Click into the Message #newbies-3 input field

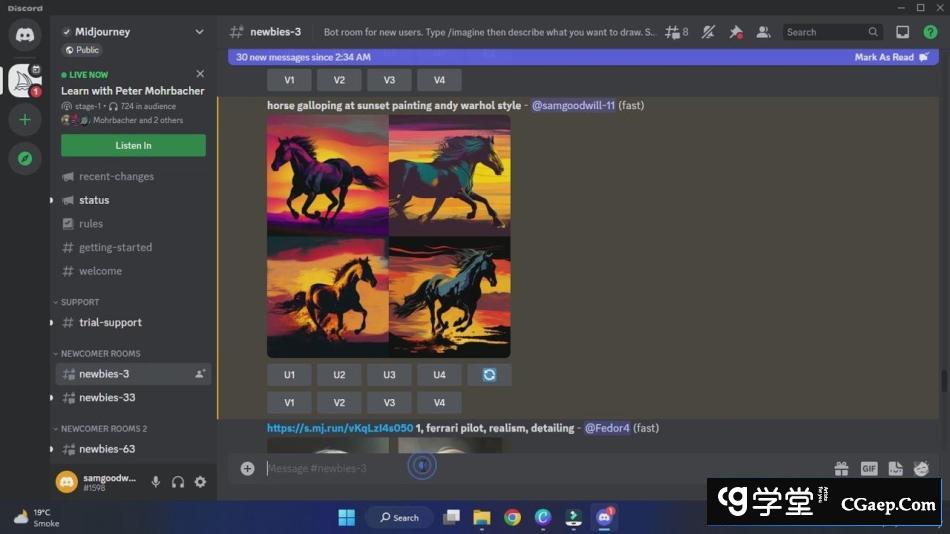tap(330, 468)
